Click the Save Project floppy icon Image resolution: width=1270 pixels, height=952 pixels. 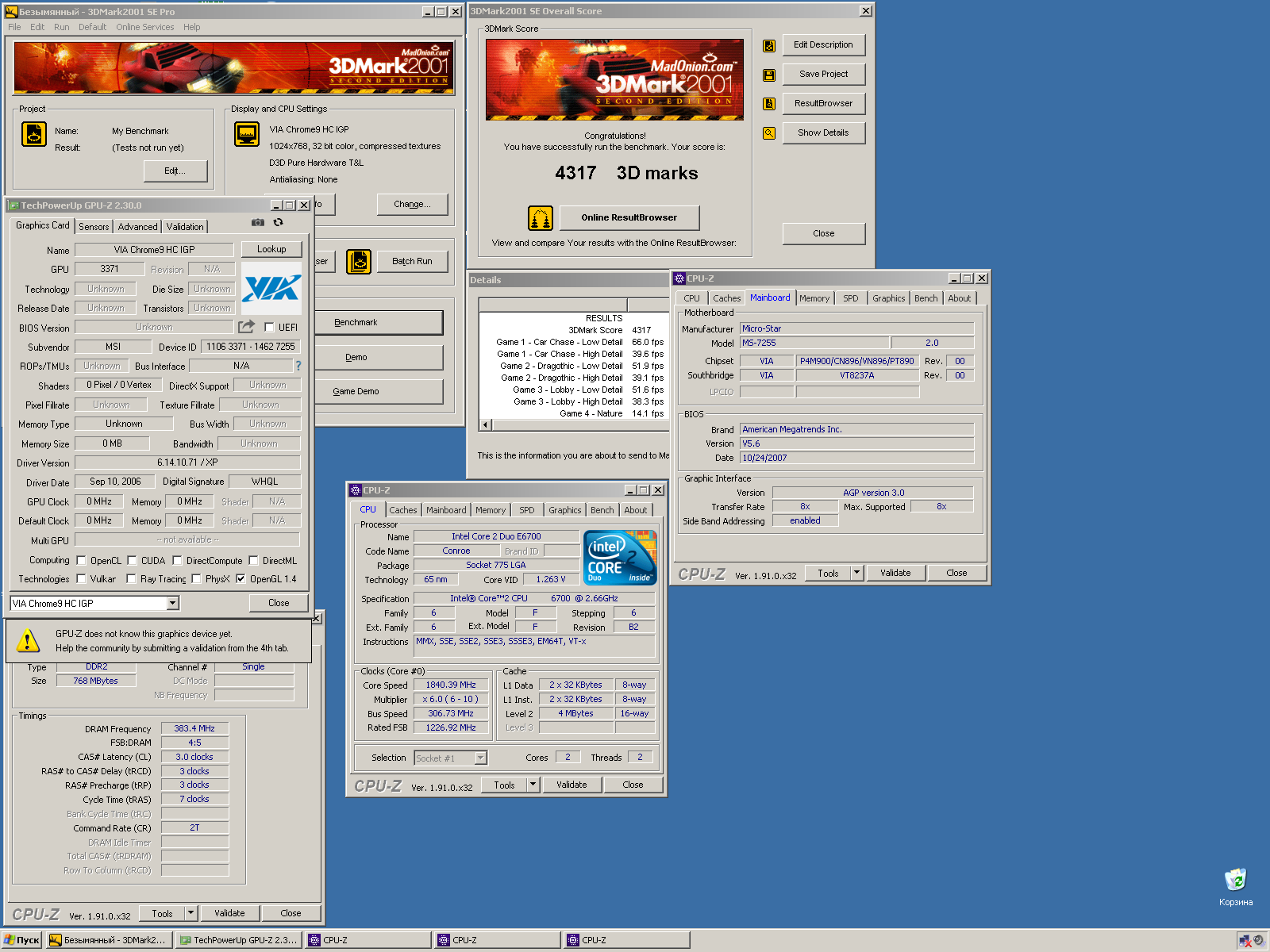[x=769, y=75]
